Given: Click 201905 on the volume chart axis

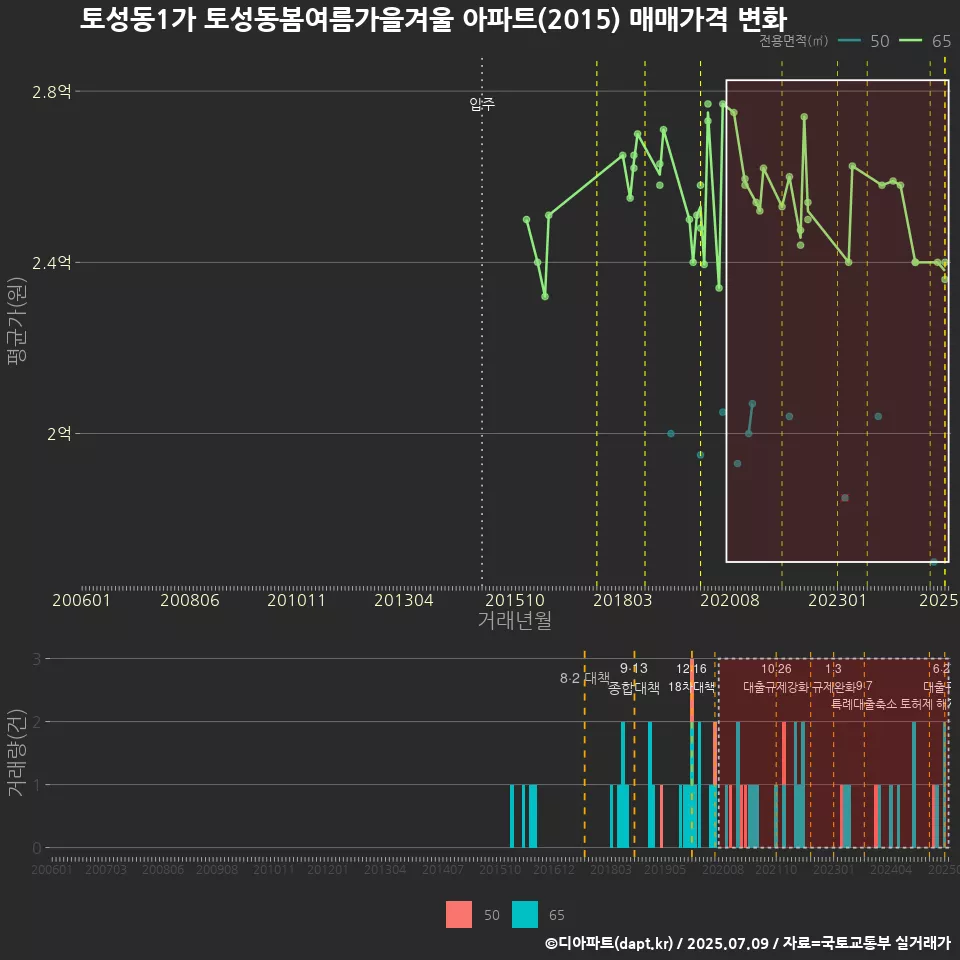Looking at the screenshot, I should coord(665,869).
